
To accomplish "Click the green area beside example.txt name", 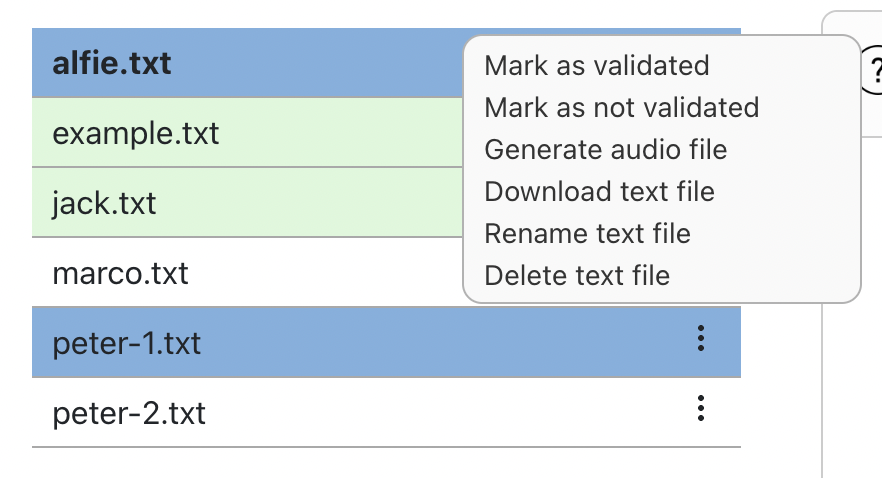I will tap(340, 133).
